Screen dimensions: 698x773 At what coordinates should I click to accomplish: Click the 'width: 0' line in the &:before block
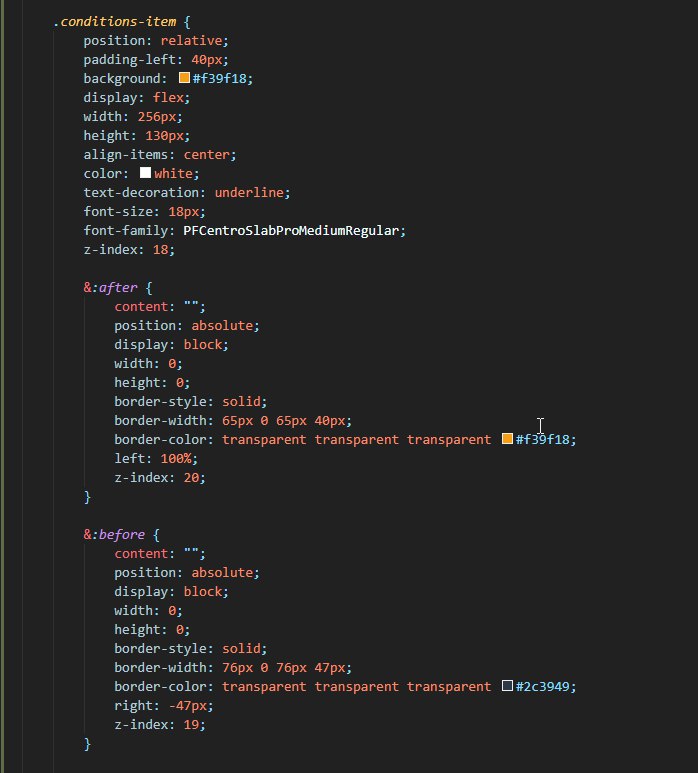pos(148,610)
